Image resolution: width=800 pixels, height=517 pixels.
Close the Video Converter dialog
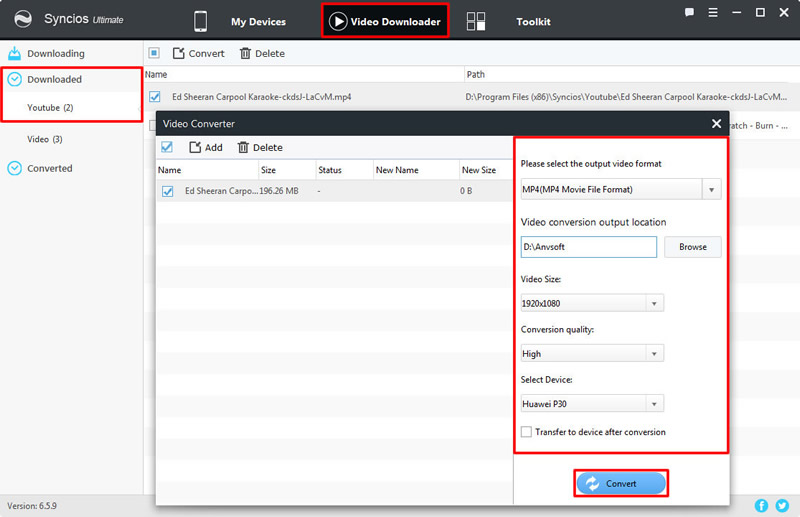716,124
